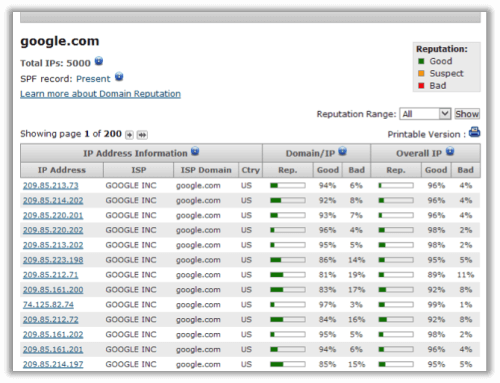Click the SPF record 'Present' value
Viewport: 500px width, 383px height.
(93, 79)
